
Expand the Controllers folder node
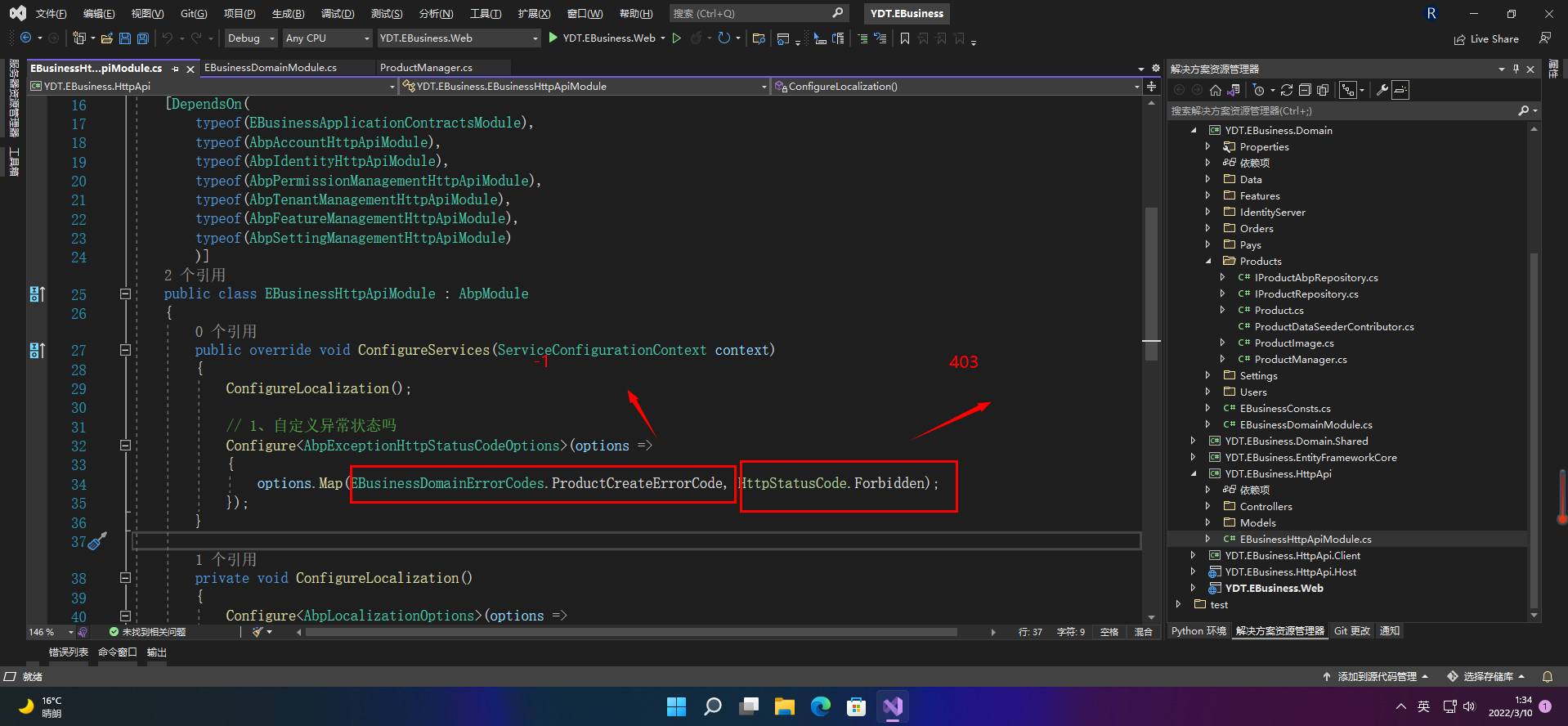(1208, 506)
